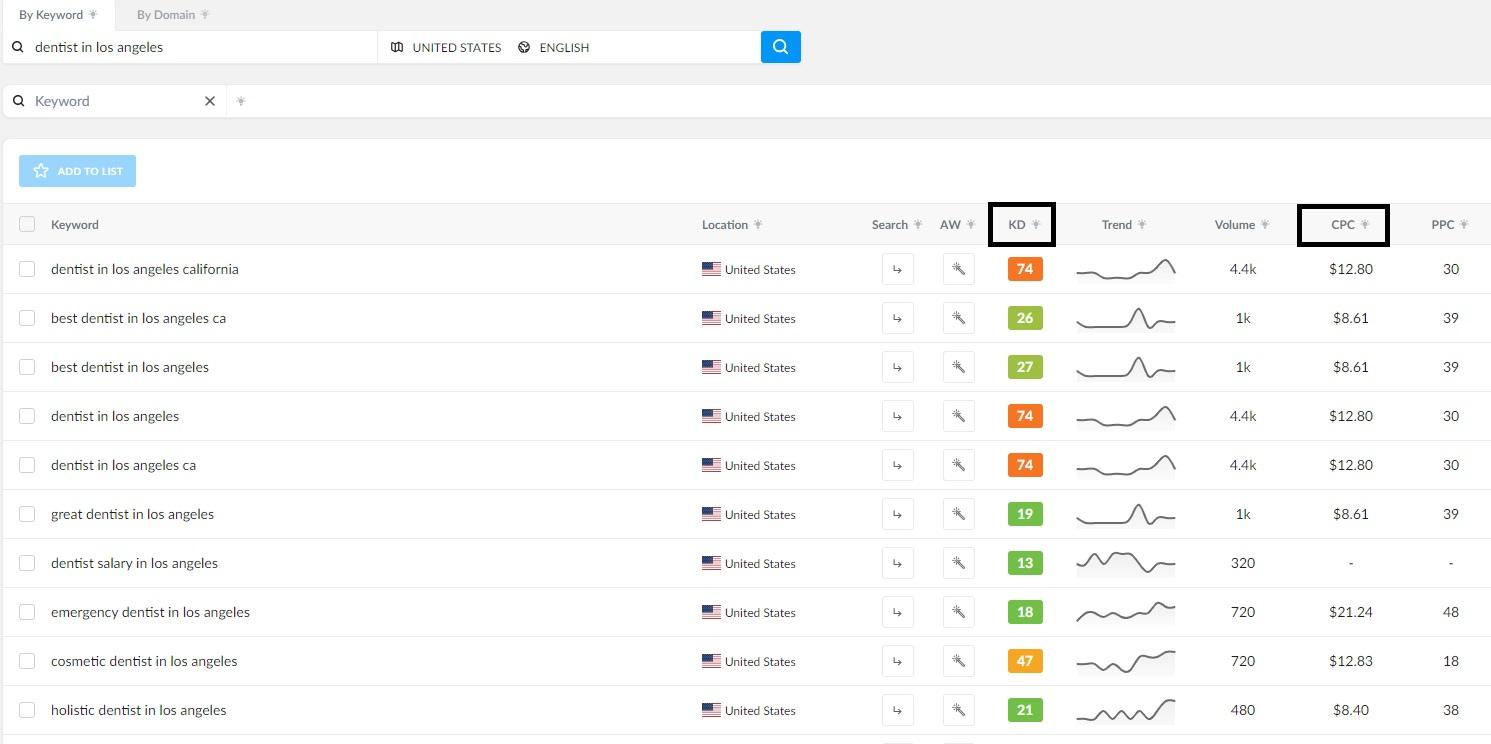Click the green KD 13 badge for dentist salary
This screenshot has width=1491, height=744.
coord(1025,563)
